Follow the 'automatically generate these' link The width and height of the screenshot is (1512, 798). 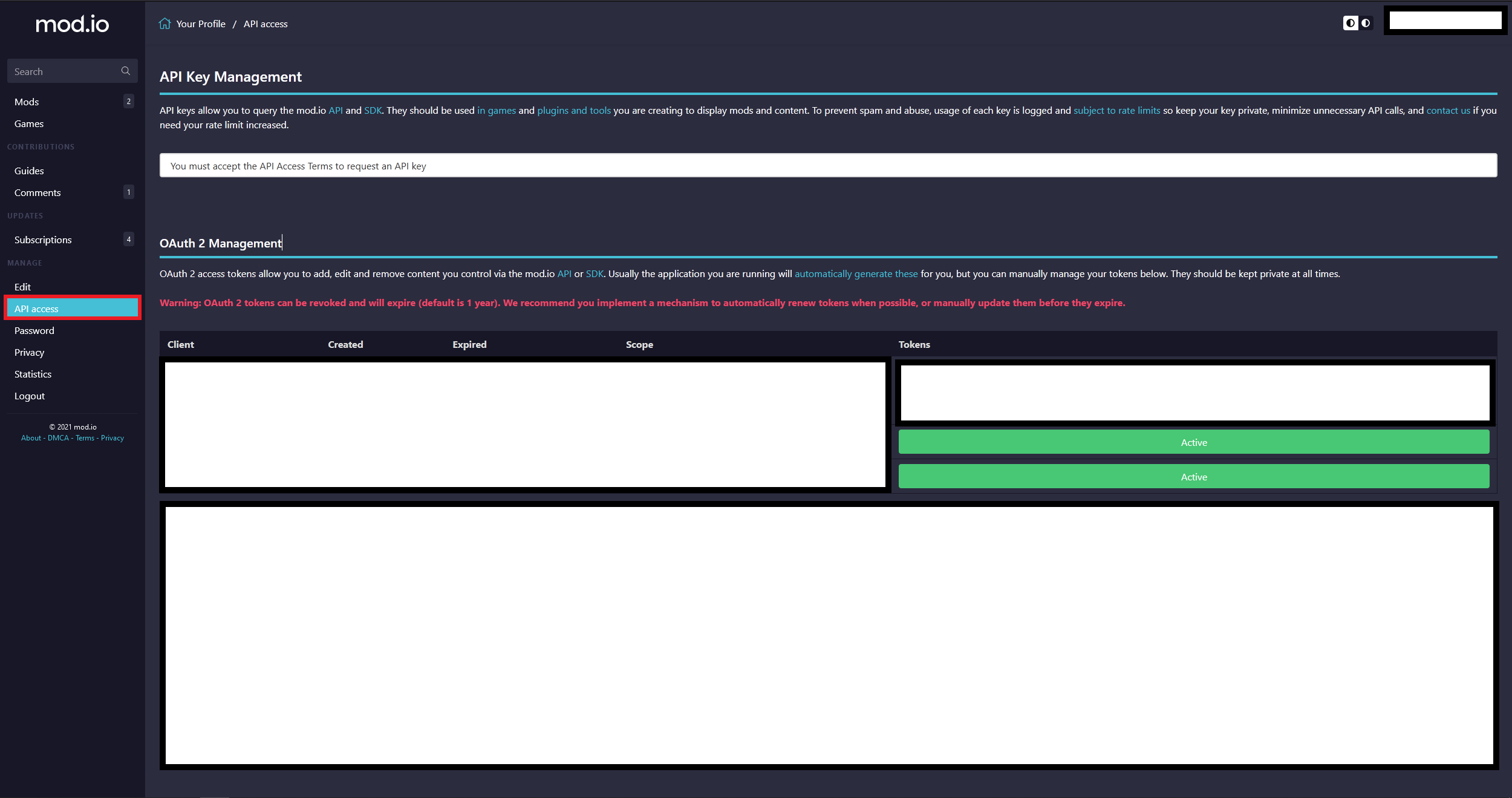pyautogui.click(x=856, y=273)
